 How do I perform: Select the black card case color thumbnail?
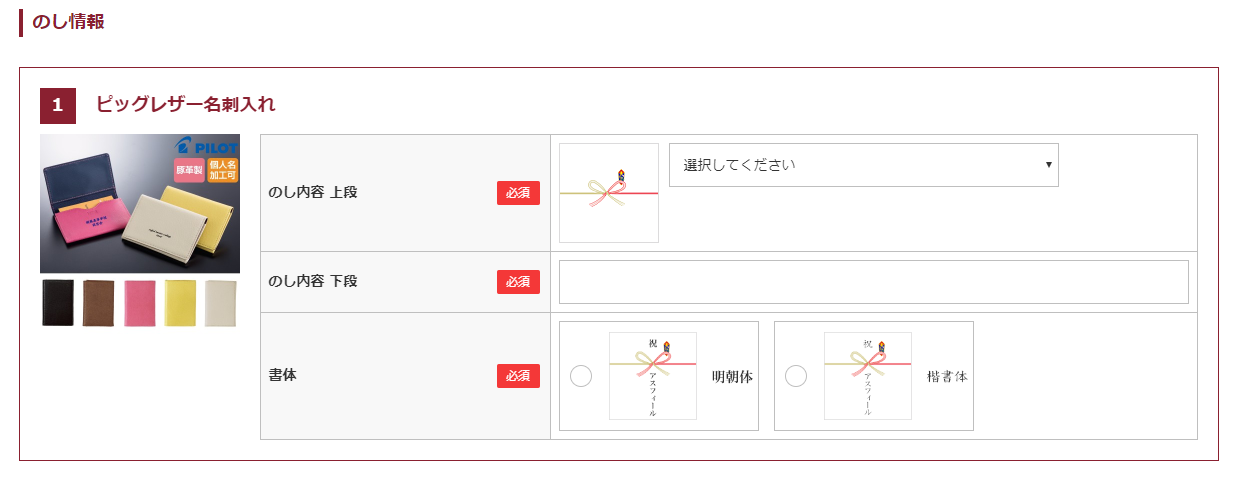pyautogui.click(x=58, y=303)
